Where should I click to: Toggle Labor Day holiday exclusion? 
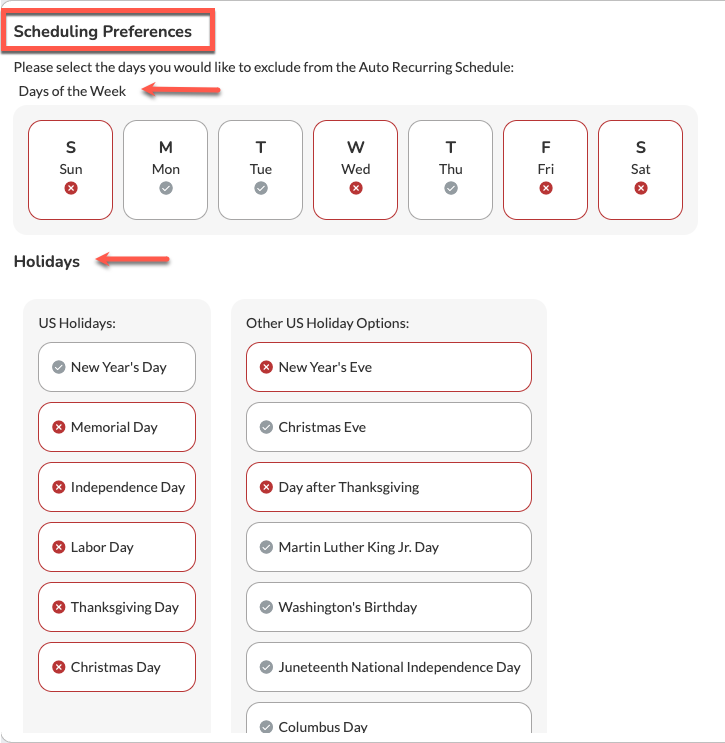(x=117, y=547)
